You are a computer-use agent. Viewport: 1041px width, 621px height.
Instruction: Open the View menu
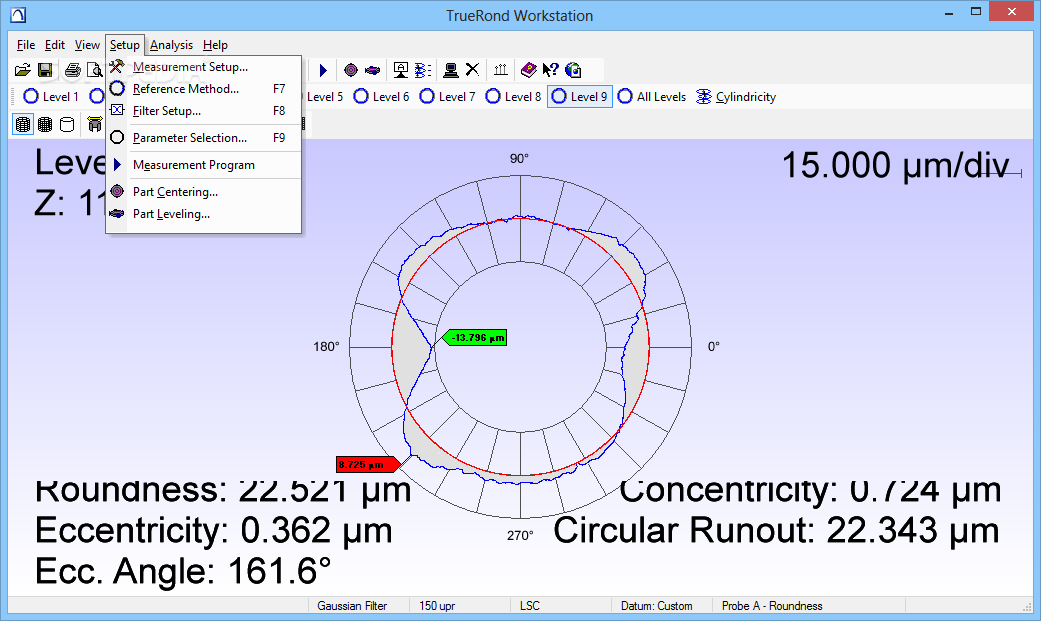[87, 45]
